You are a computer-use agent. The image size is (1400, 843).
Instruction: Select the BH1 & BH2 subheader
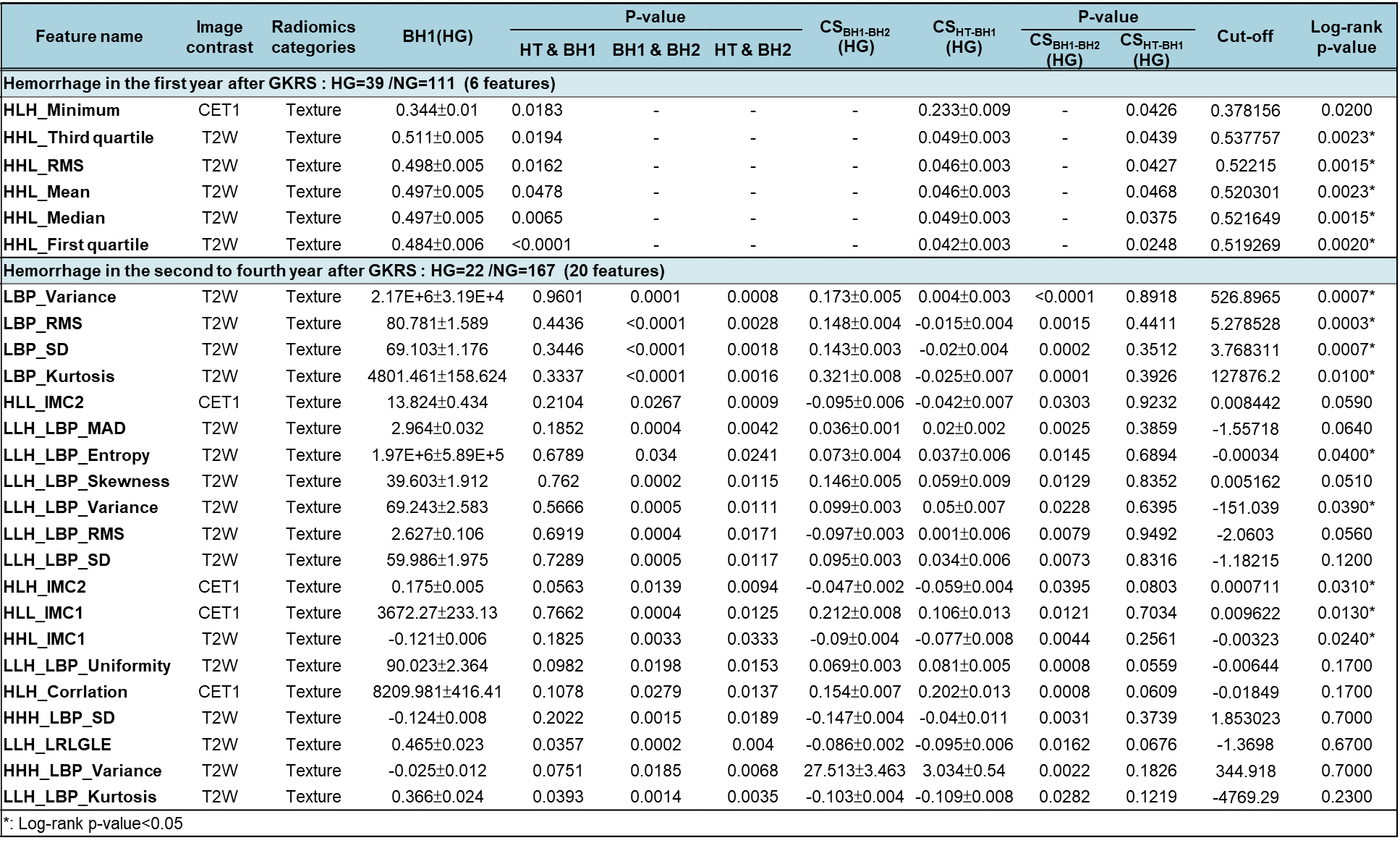[656, 50]
